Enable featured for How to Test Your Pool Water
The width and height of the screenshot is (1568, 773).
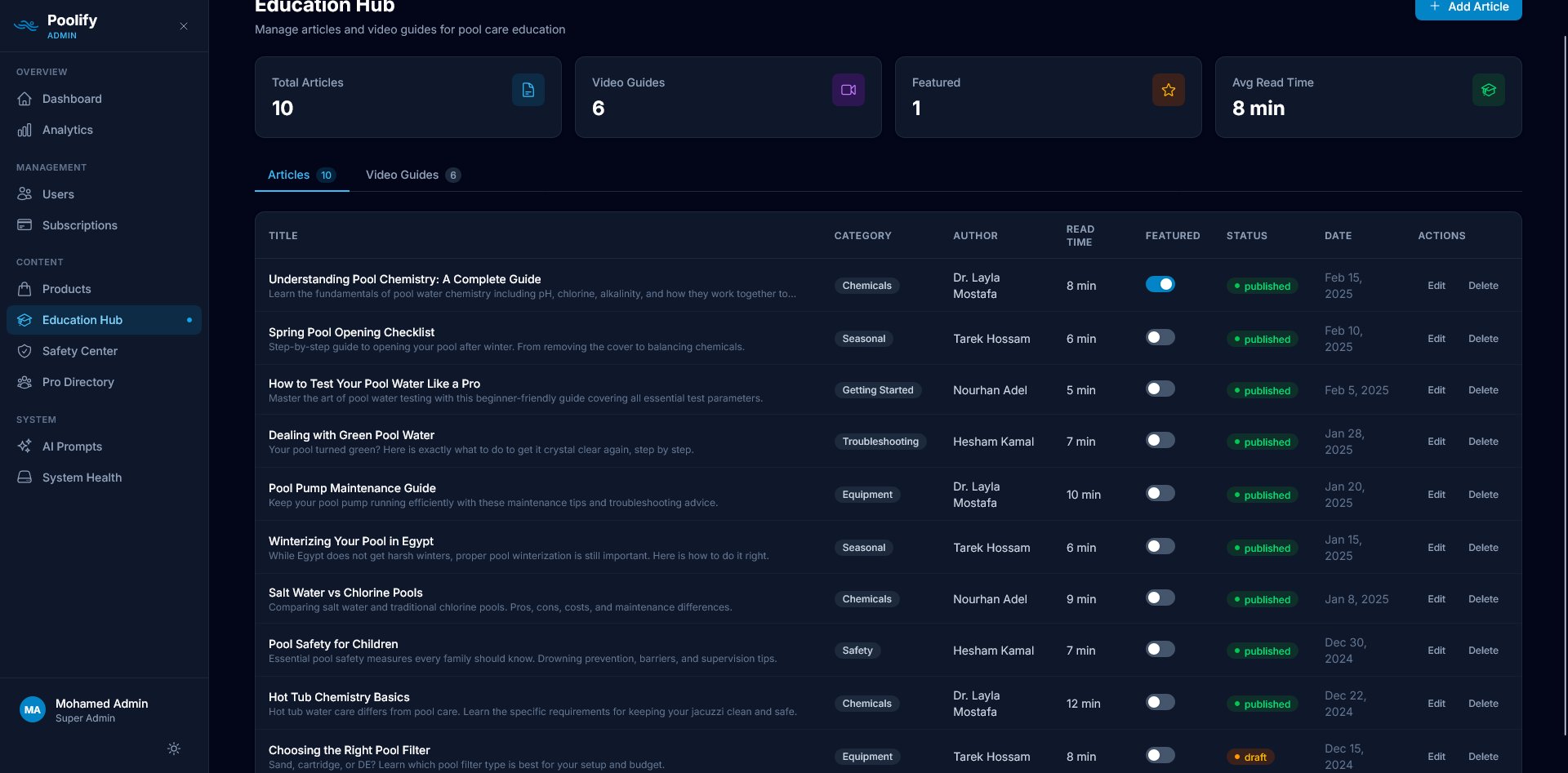pos(1160,389)
